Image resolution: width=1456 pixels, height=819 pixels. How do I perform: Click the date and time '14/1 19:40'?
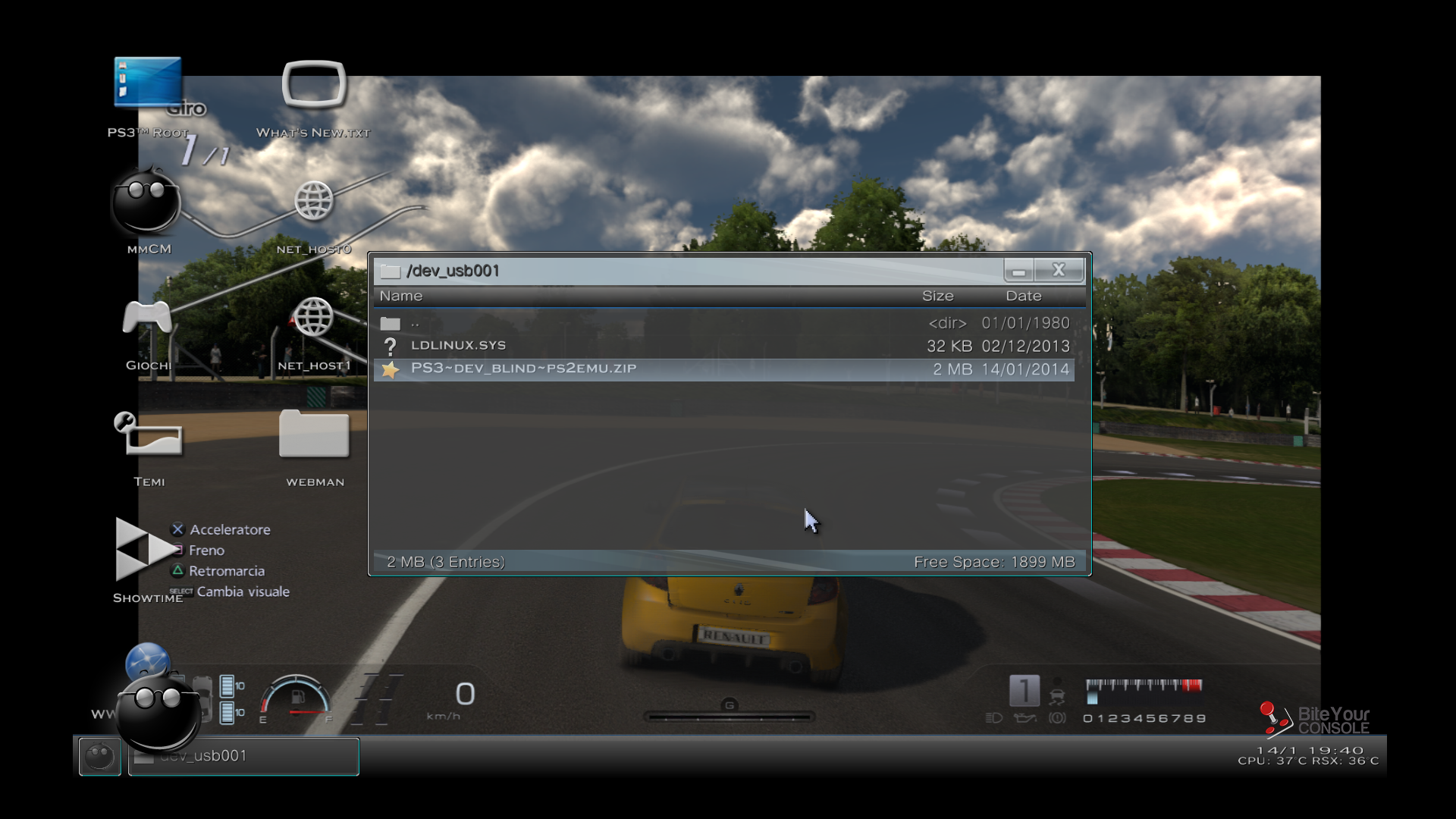[1310, 750]
